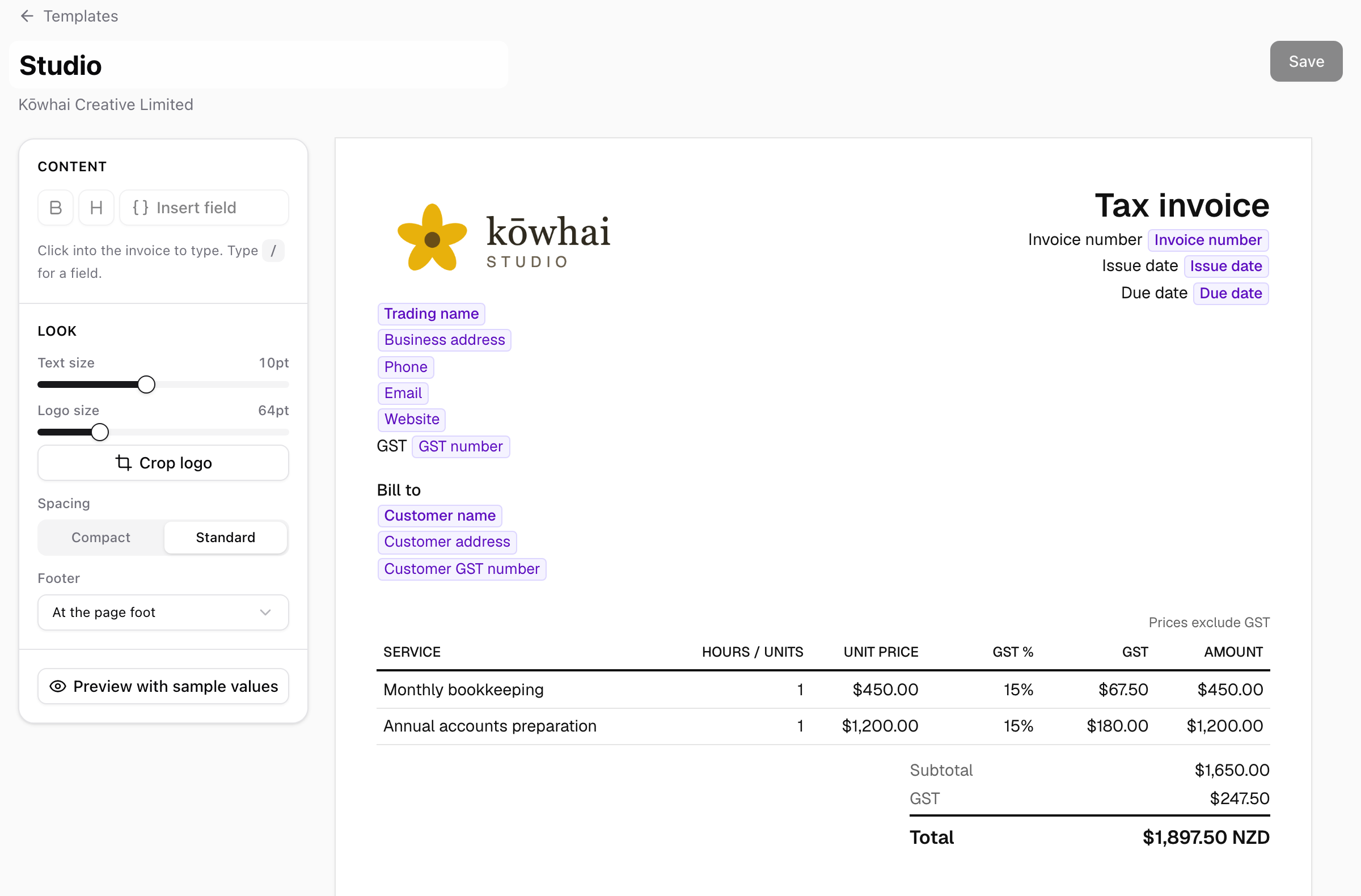Toggle bold with the B button

click(56, 208)
